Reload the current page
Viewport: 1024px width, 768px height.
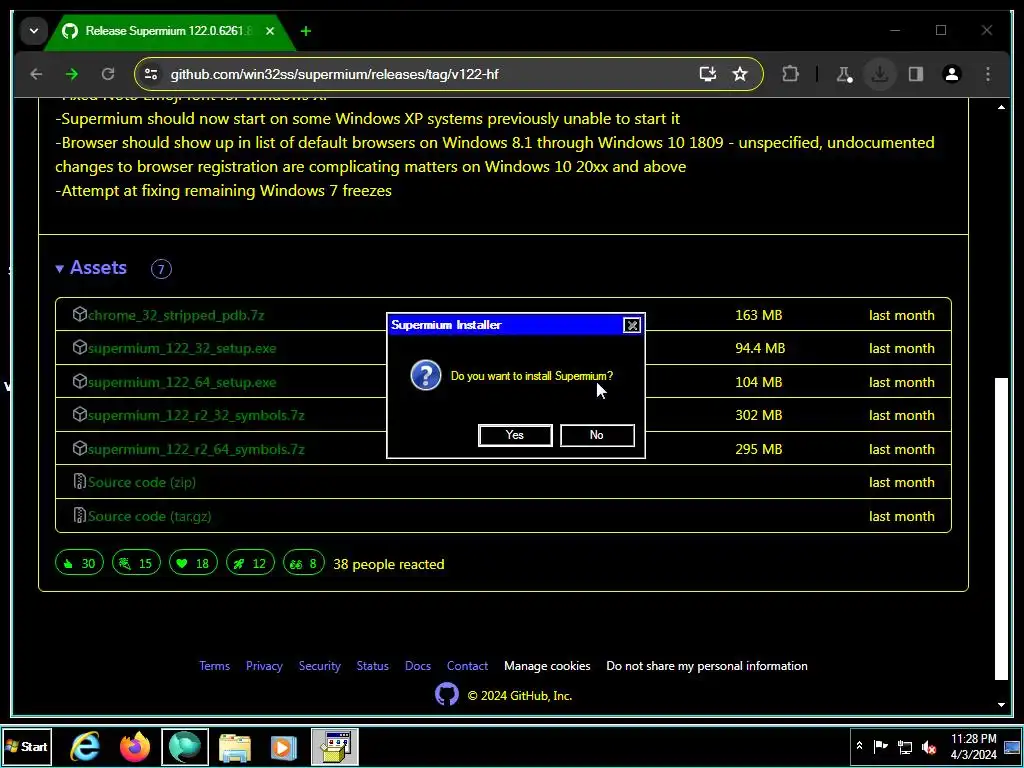tap(108, 74)
